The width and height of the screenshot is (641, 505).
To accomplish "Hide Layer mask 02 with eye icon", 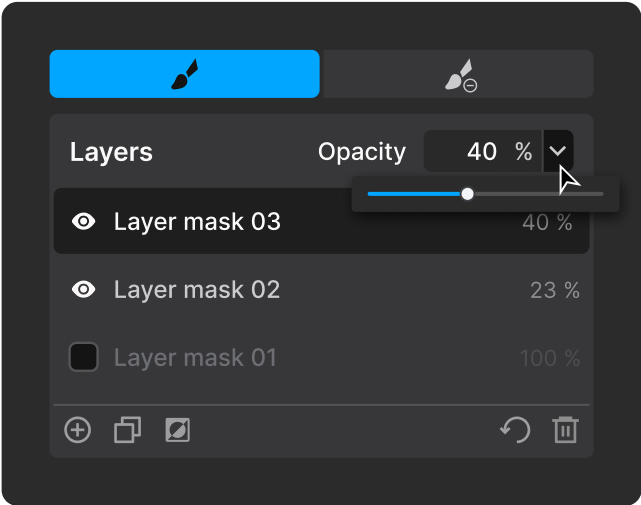I will tap(84, 290).
